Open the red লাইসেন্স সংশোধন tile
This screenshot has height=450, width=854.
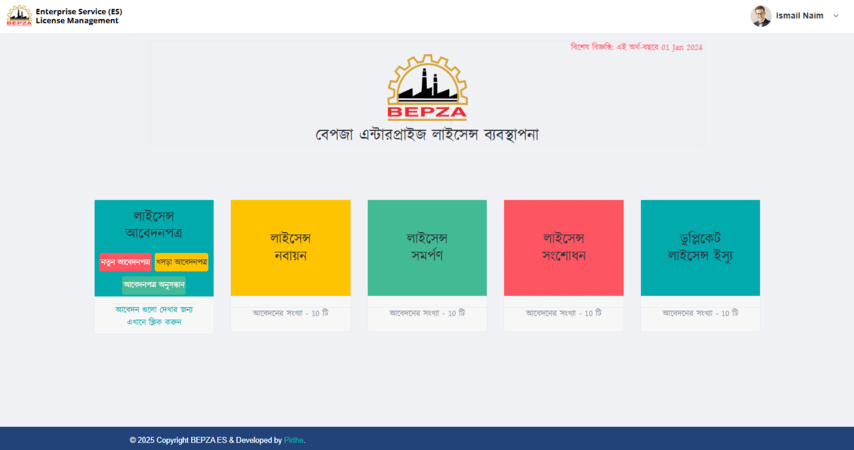564,248
